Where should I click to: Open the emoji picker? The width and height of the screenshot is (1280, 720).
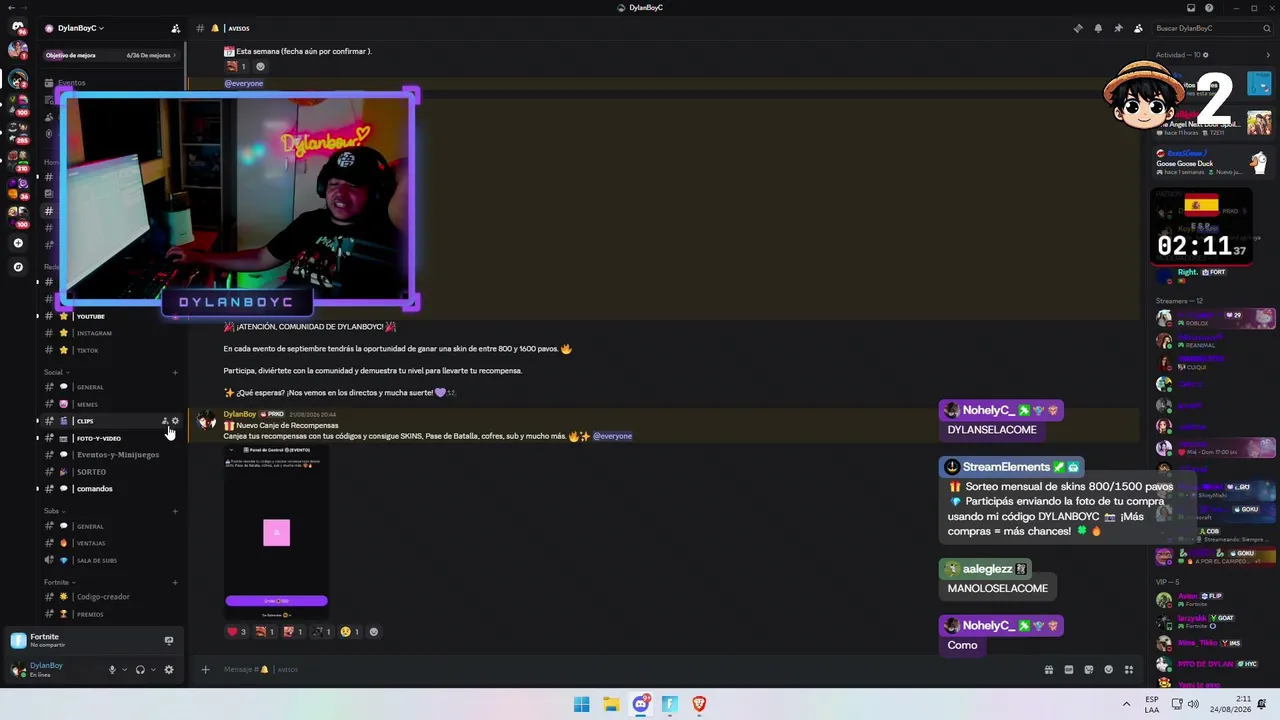point(1109,670)
